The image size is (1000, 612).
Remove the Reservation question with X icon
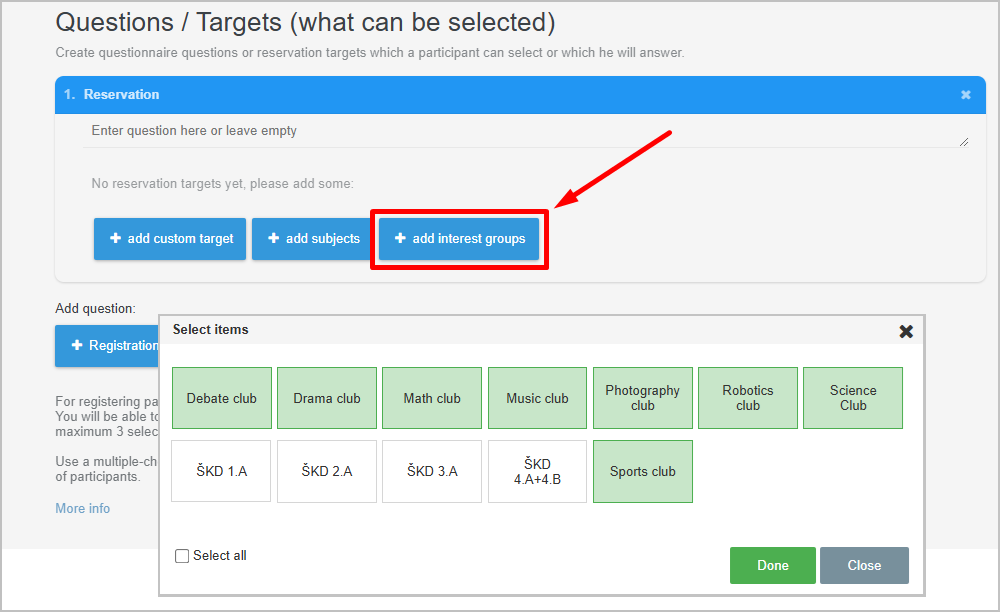pos(965,95)
